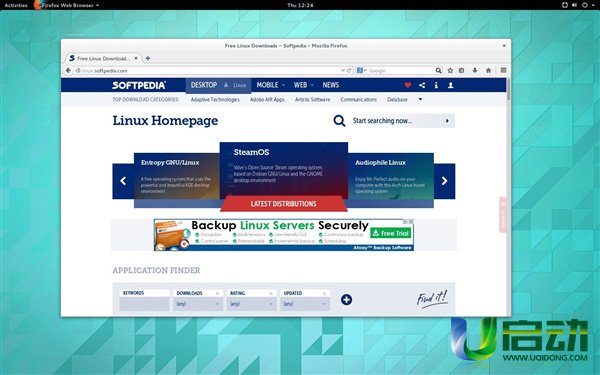Click the user account icon in Softpedia header
This screenshot has height=375, width=600.
451,85
